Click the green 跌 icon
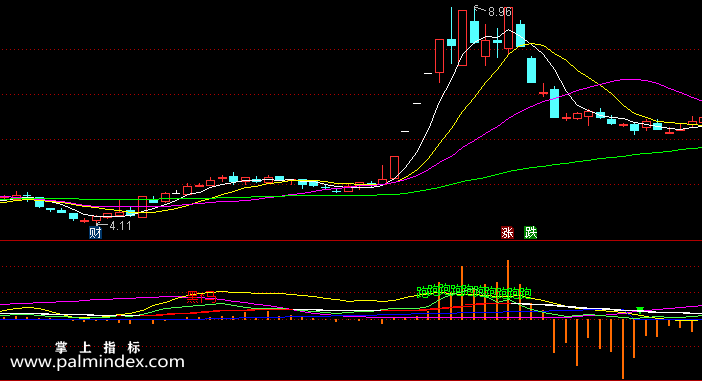The height and width of the screenshot is (381, 702). click(x=531, y=233)
